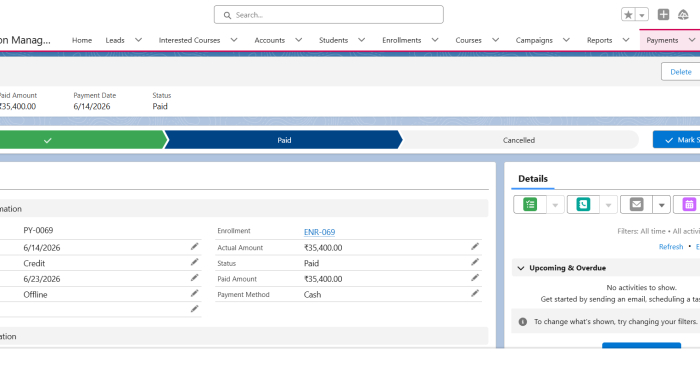700x370 pixels.
Task: Open dropdown next to Log a Call icon
Action: pos(608,205)
